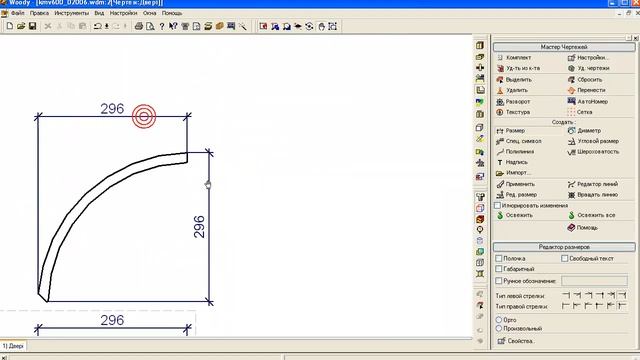Click the top 296 dimension label
Screen dimensions: 640x360
[112, 109]
